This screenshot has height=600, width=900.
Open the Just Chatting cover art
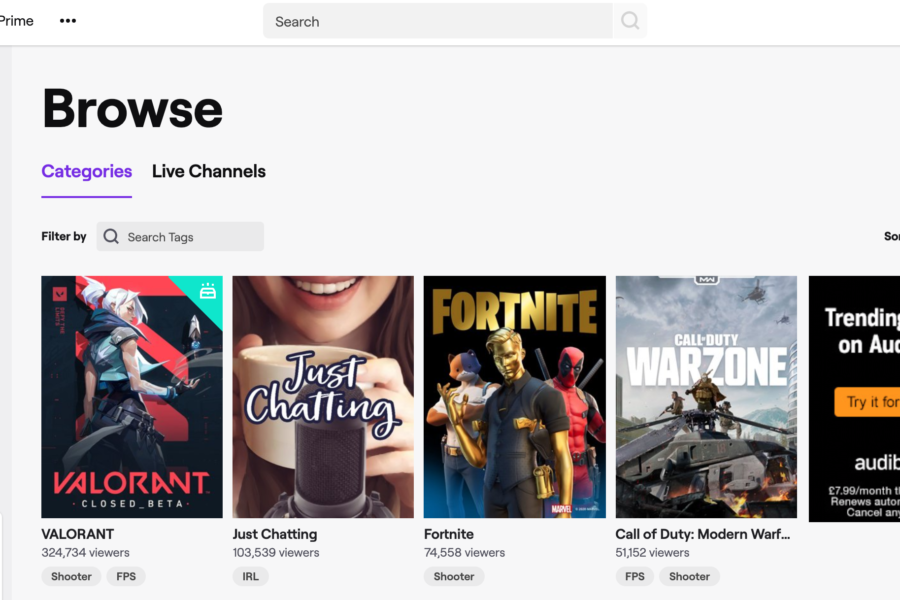[x=323, y=397]
